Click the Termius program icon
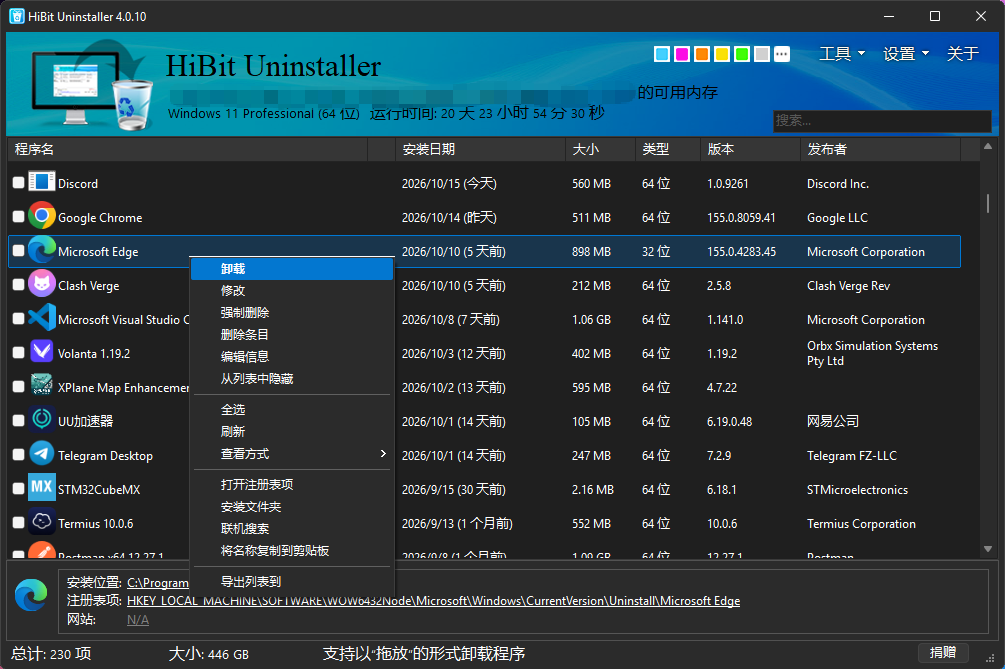 coord(42,522)
